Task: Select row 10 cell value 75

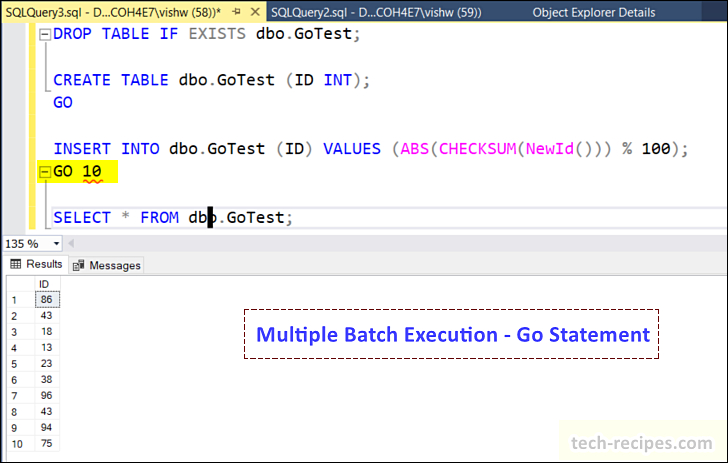Action: [47, 443]
